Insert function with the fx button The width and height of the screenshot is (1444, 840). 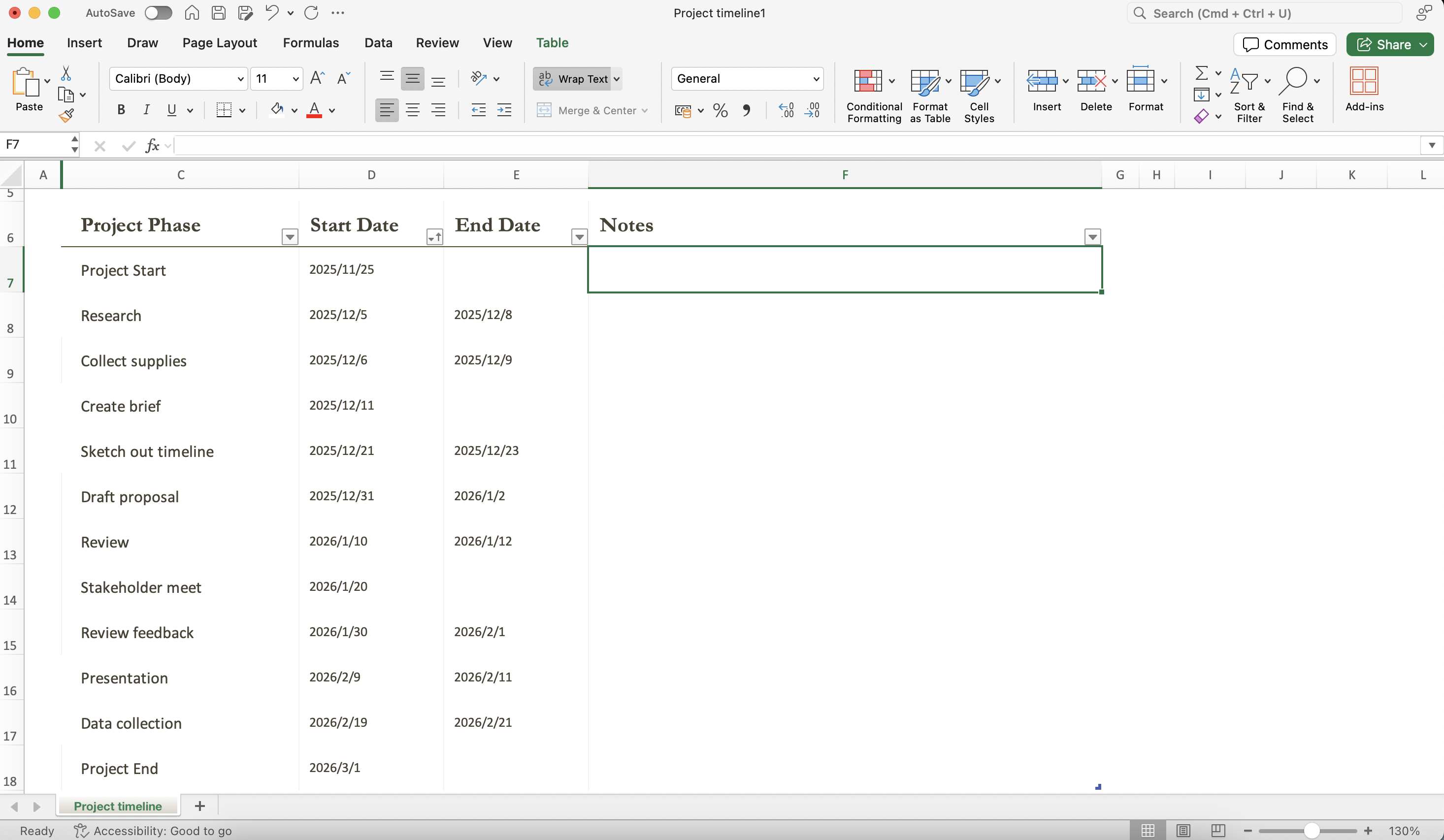click(152, 146)
